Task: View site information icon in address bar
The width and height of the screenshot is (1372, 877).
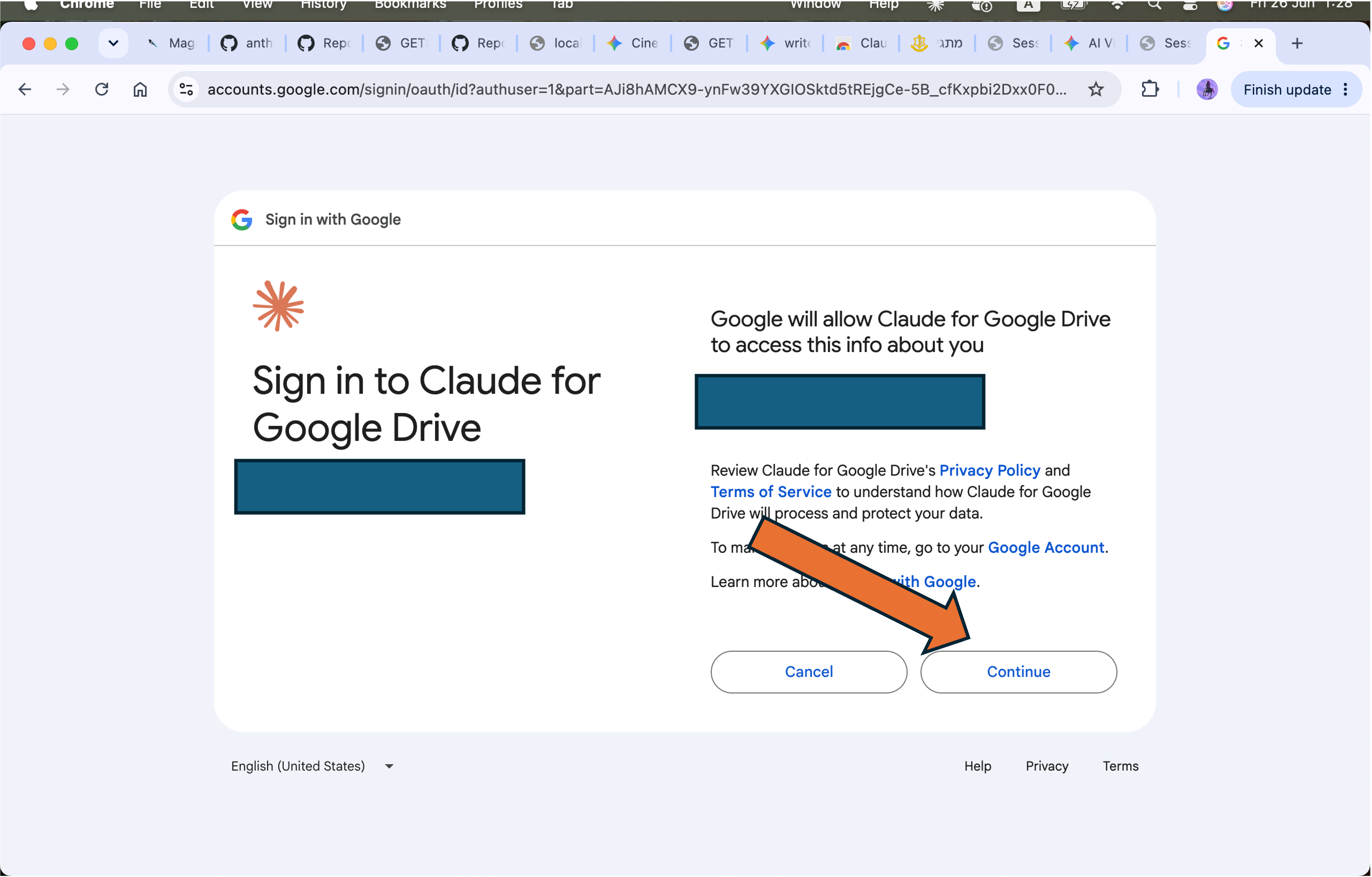Action: [x=186, y=89]
